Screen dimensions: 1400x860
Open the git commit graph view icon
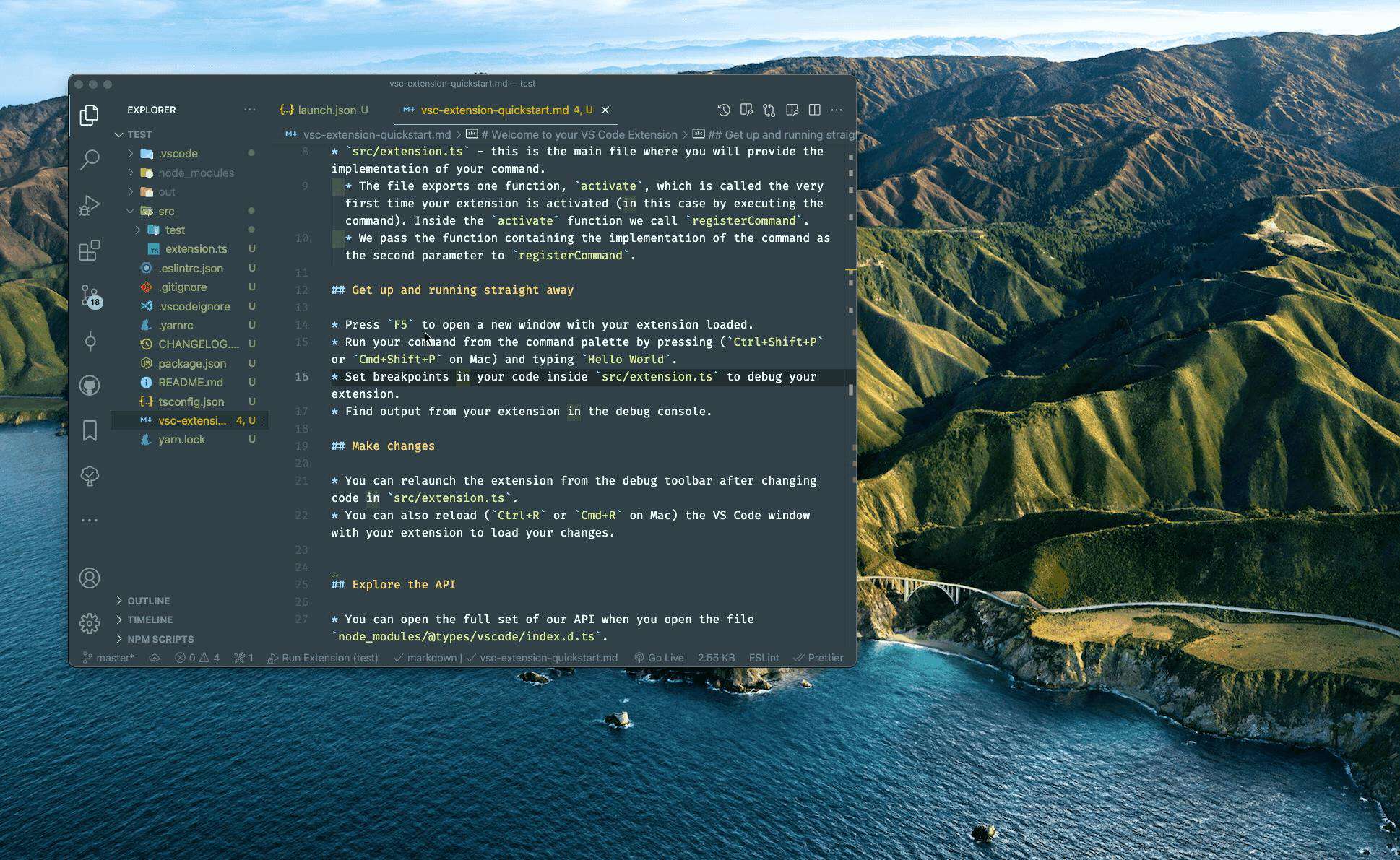[x=90, y=341]
